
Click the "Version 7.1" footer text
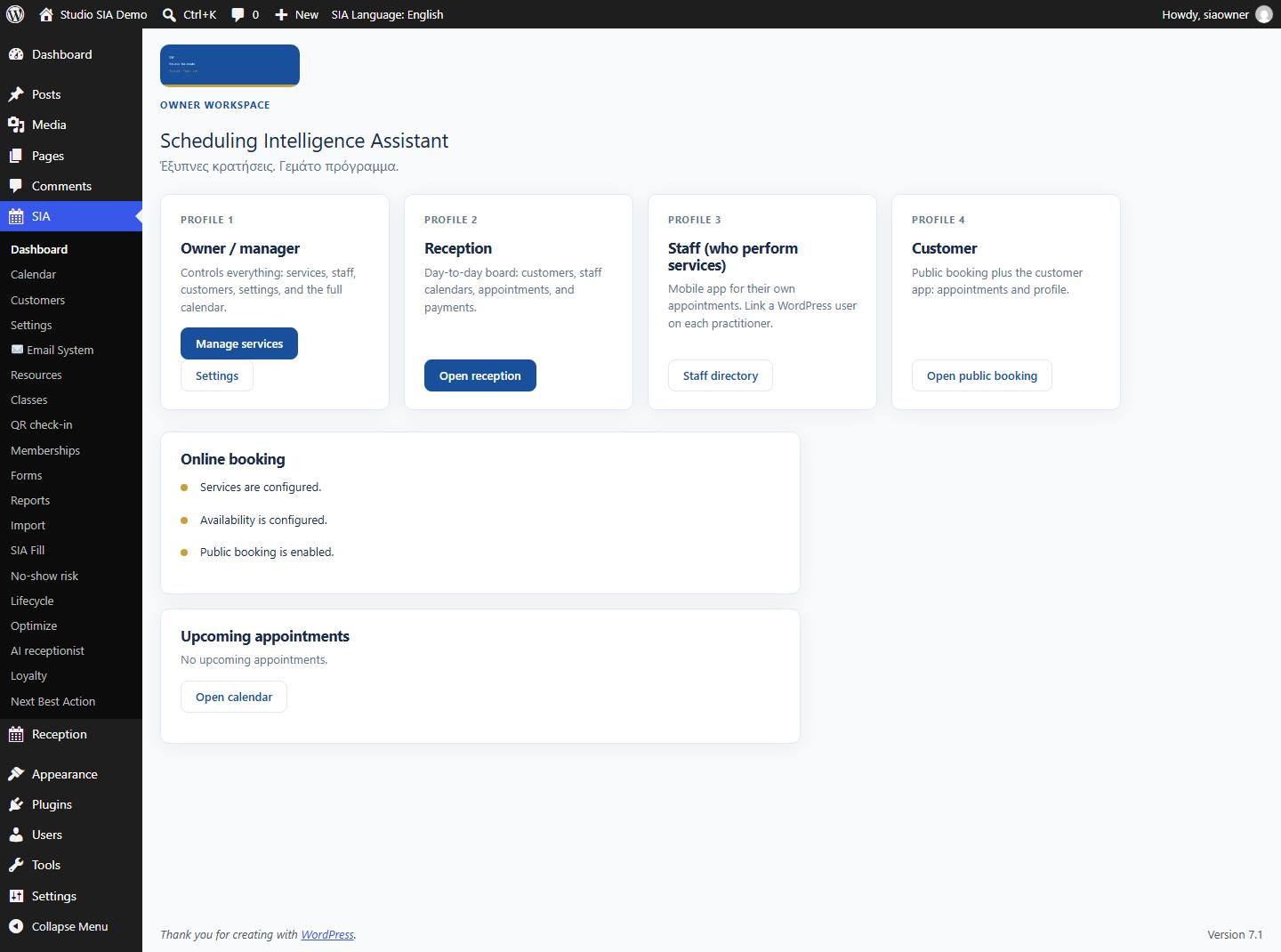tap(1235, 934)
